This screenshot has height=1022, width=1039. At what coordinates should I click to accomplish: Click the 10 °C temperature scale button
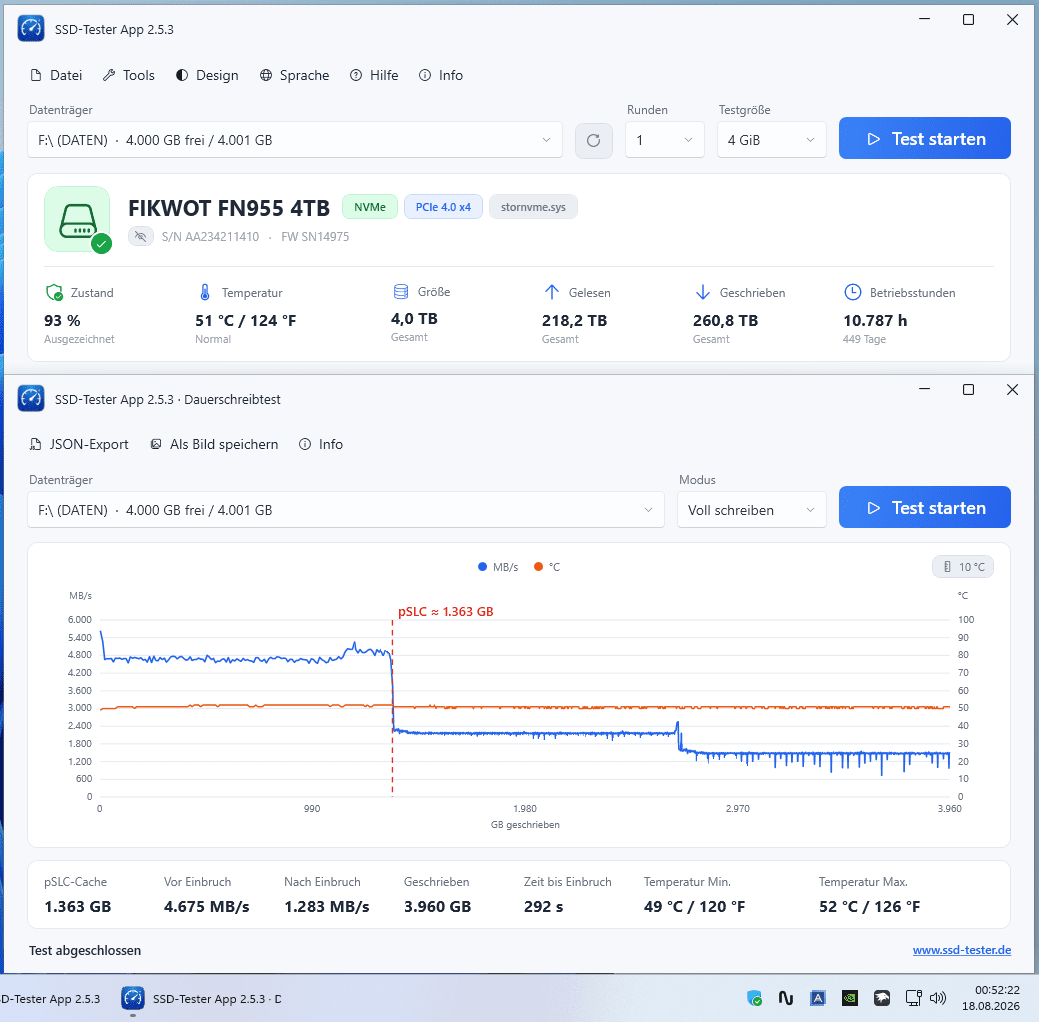click(x=963, y=567)
